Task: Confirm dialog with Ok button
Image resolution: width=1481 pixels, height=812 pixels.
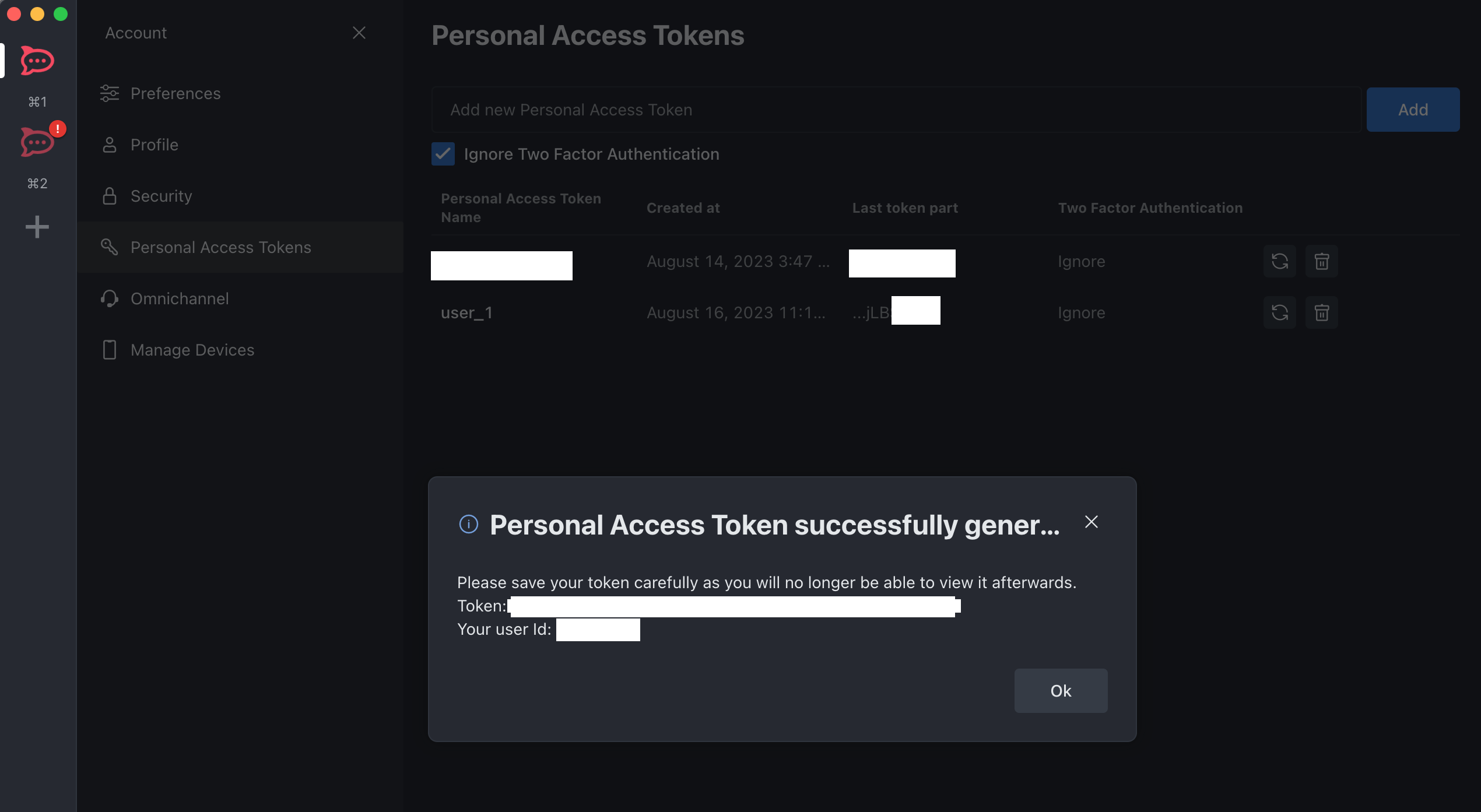Action: pyautogui.click(x=1061, y=691)
